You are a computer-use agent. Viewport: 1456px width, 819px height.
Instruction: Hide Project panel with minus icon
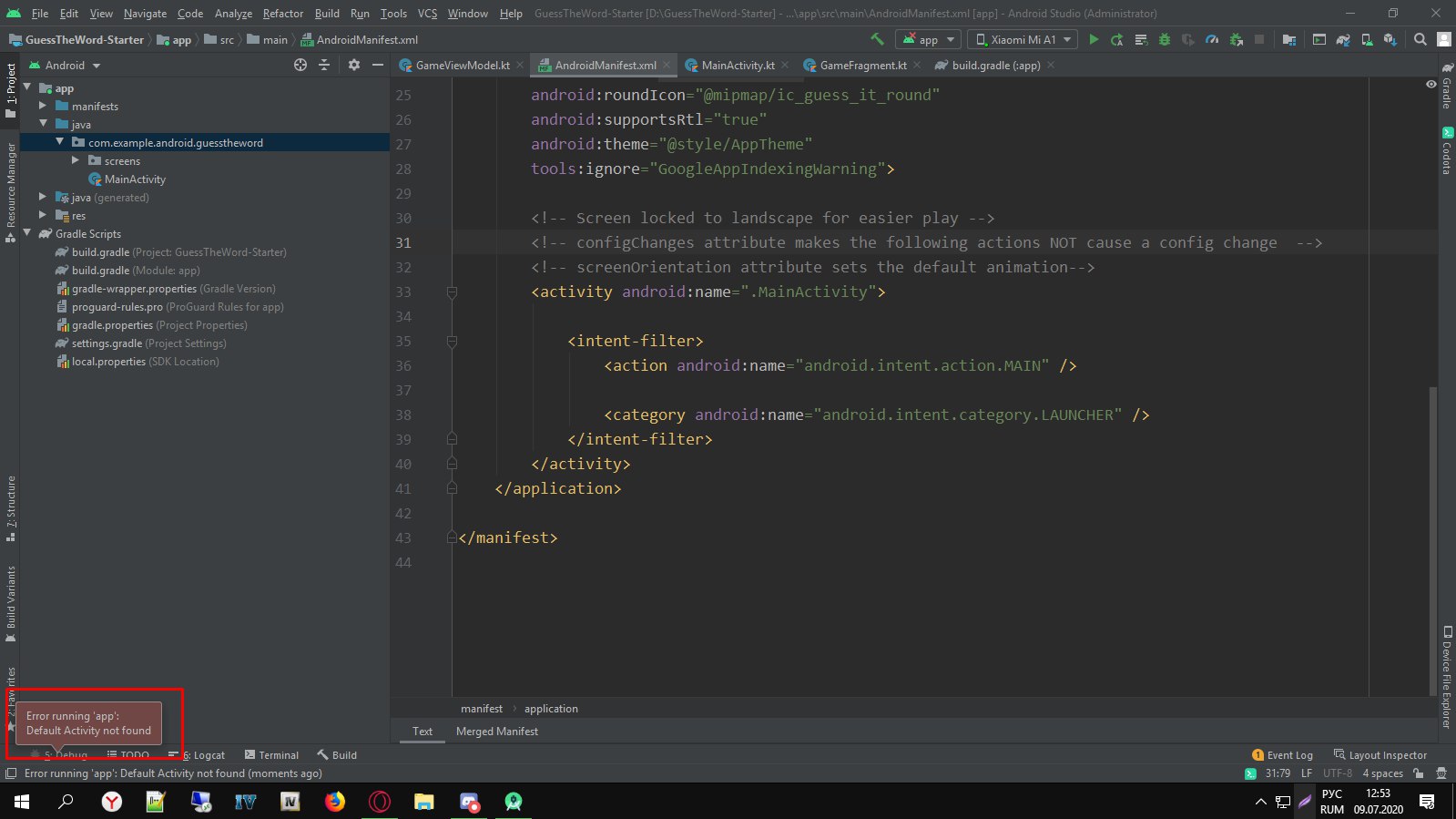tap(378, 65)
